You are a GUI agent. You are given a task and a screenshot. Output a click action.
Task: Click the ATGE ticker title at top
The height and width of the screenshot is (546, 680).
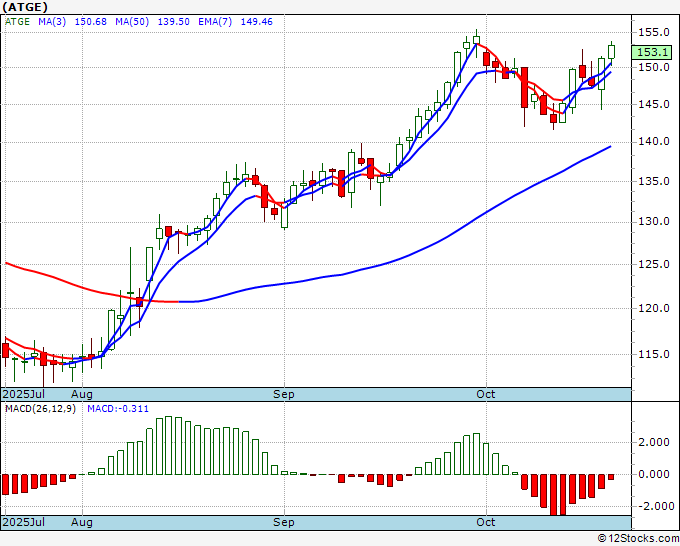[25, 7]
